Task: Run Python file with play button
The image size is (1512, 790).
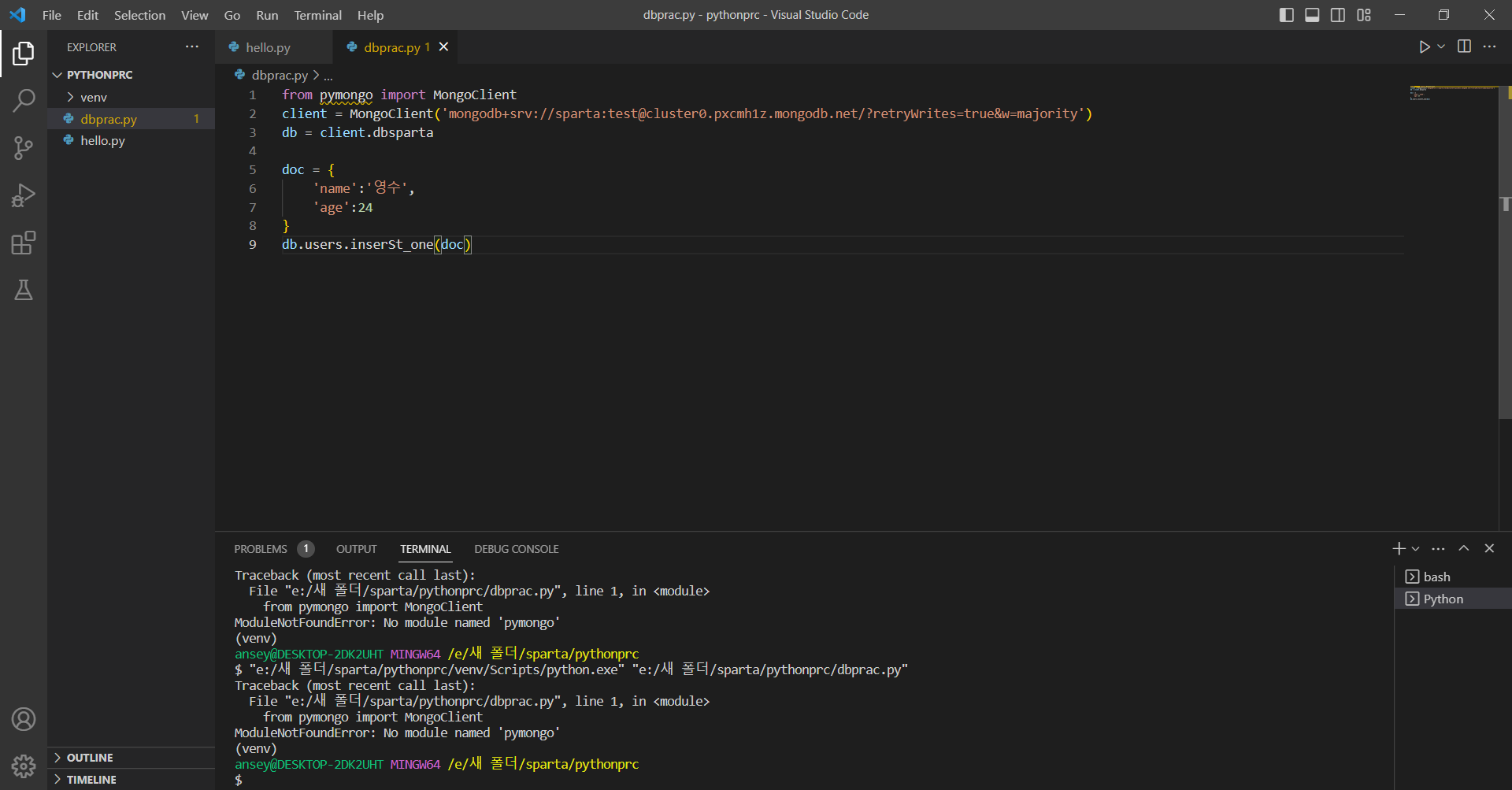Action: [1425, 47]
